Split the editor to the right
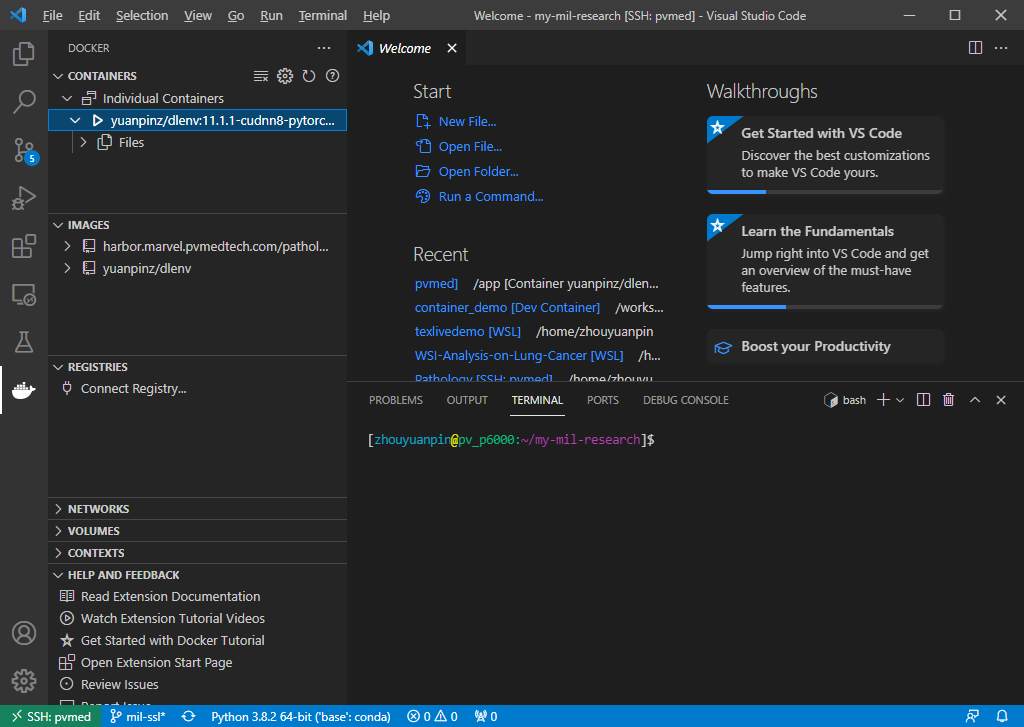This screenshot has width=1024, height=727. (x=975, y=48)
